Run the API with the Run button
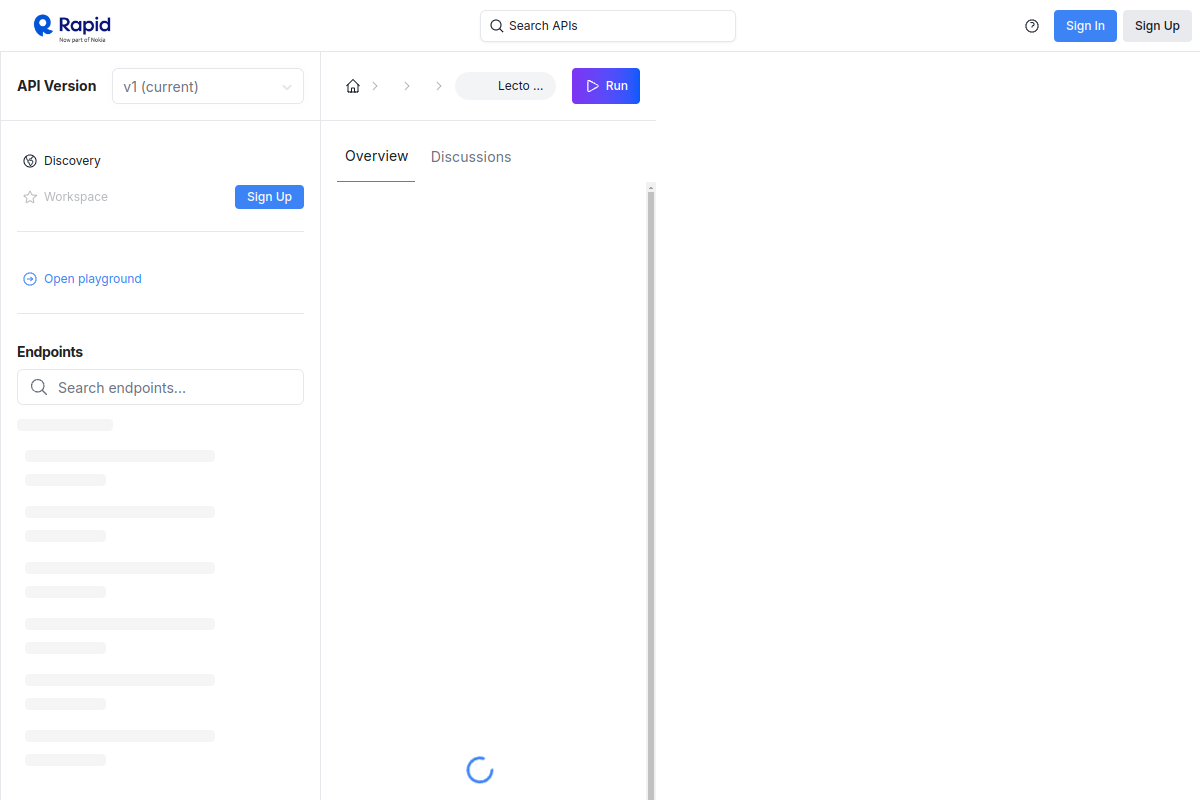 tap(606, 86)
